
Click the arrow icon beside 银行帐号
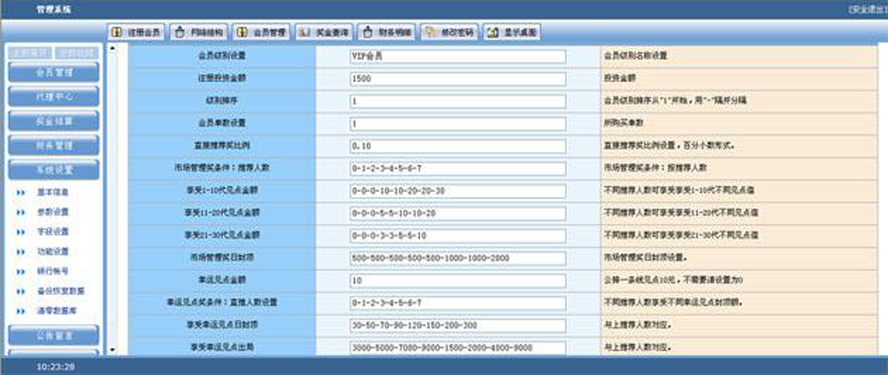21,272
